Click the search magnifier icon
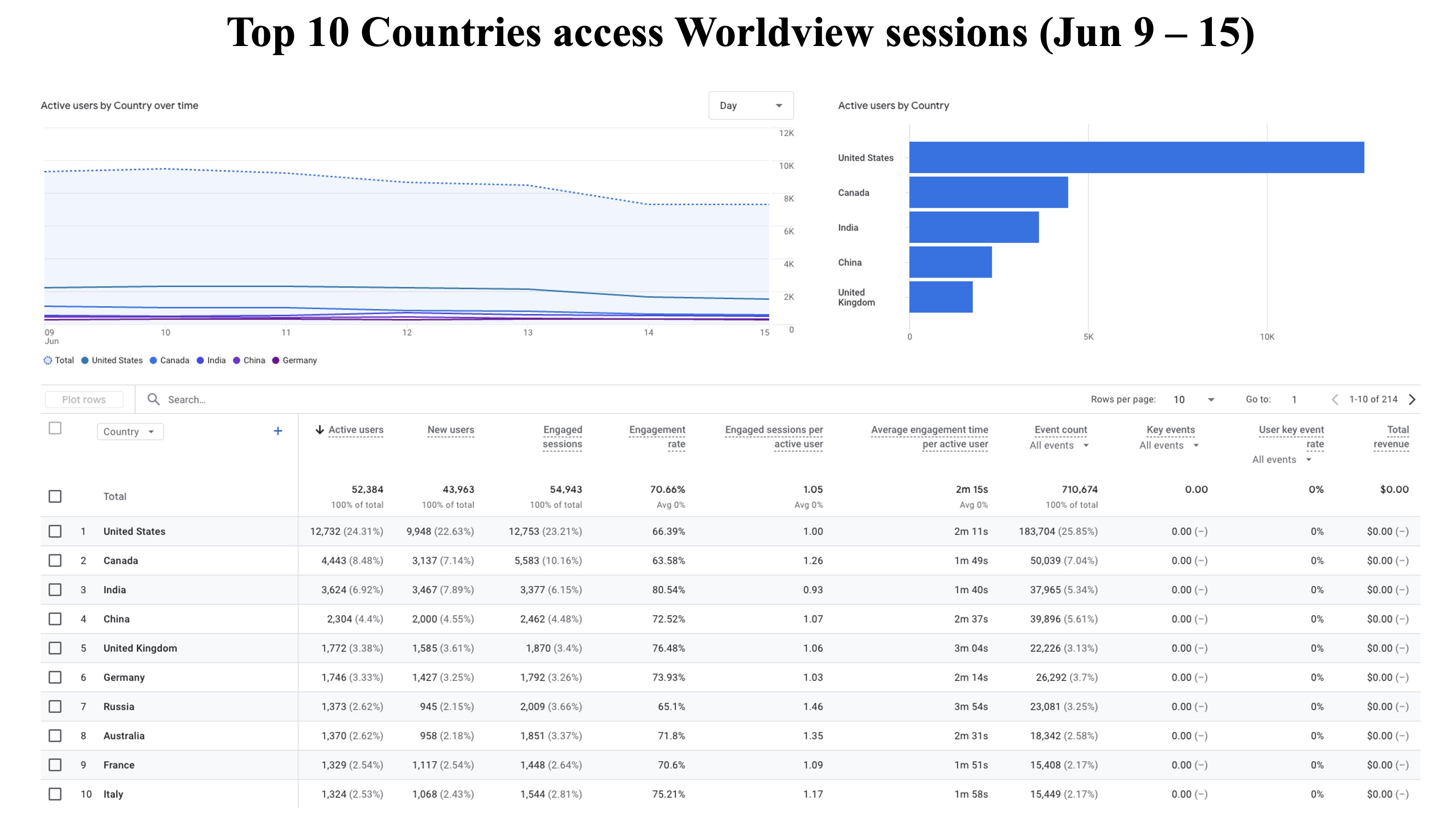 (x=153, y=400)
